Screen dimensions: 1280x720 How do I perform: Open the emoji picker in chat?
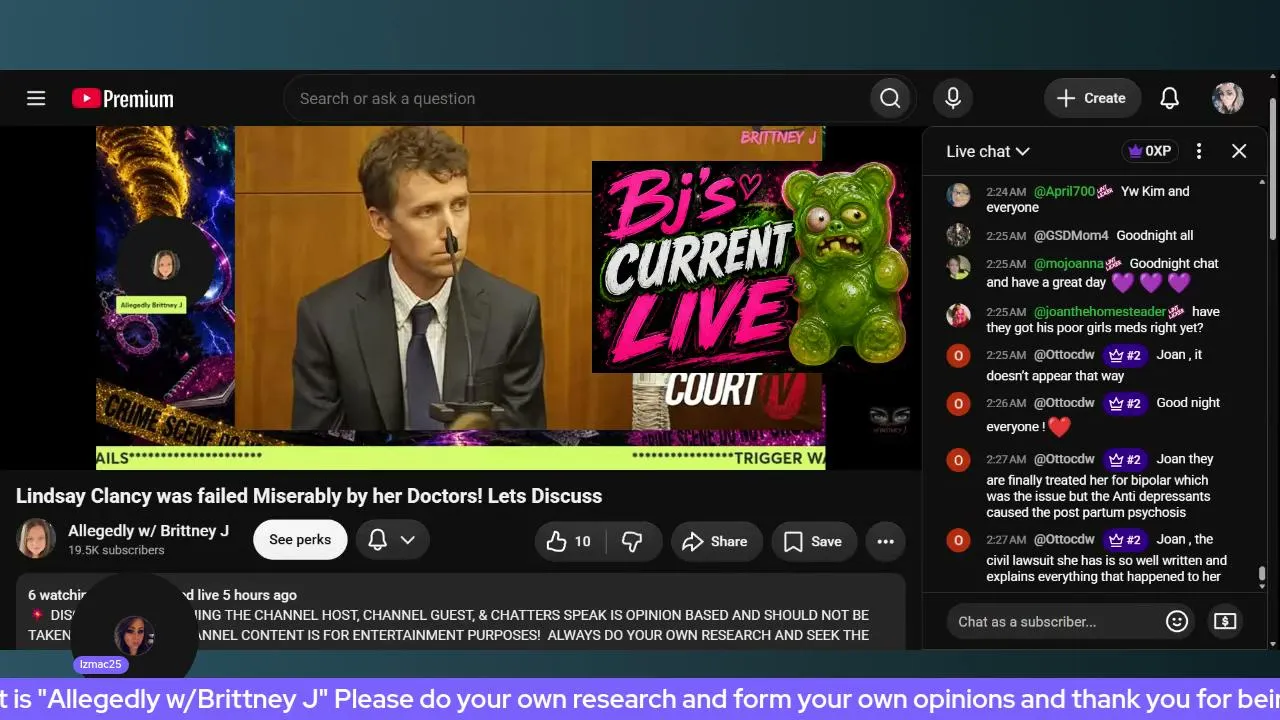pos(1177,621)
